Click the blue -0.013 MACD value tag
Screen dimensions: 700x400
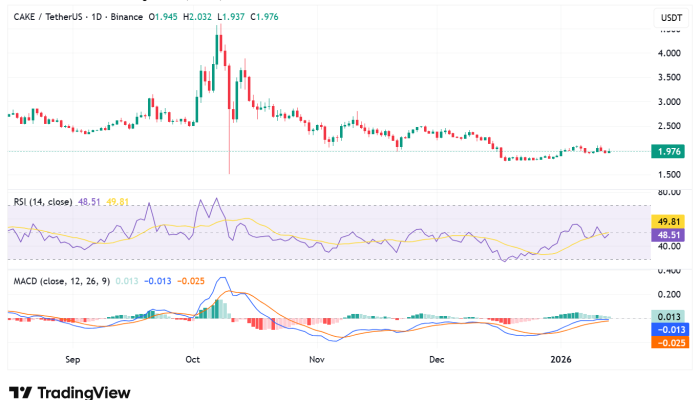pos(665,329)
